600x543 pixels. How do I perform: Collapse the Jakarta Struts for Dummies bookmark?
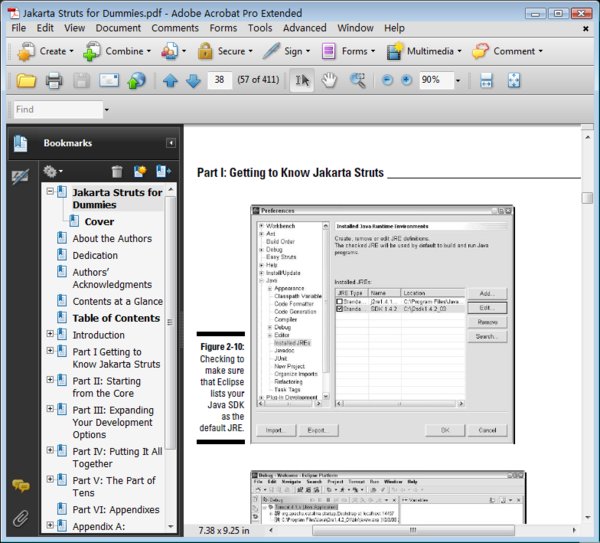coord(50,191)
